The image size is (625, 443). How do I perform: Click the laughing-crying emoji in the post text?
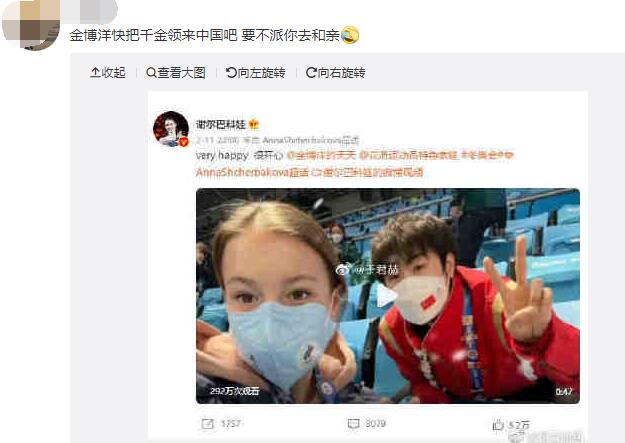click(x=350, y=35)
